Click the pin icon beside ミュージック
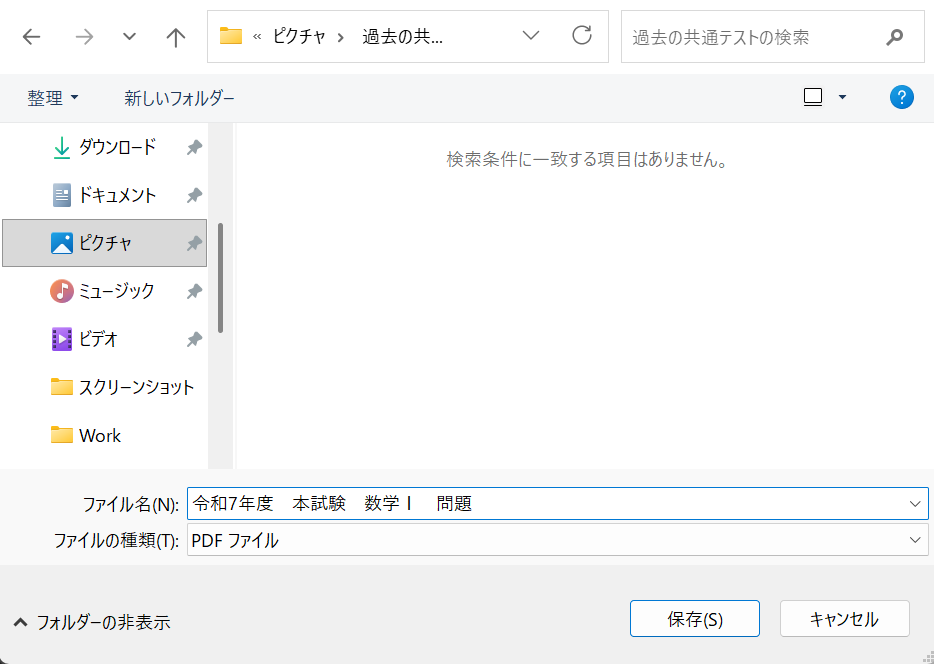The image size is (934, 664). (194, 292)
